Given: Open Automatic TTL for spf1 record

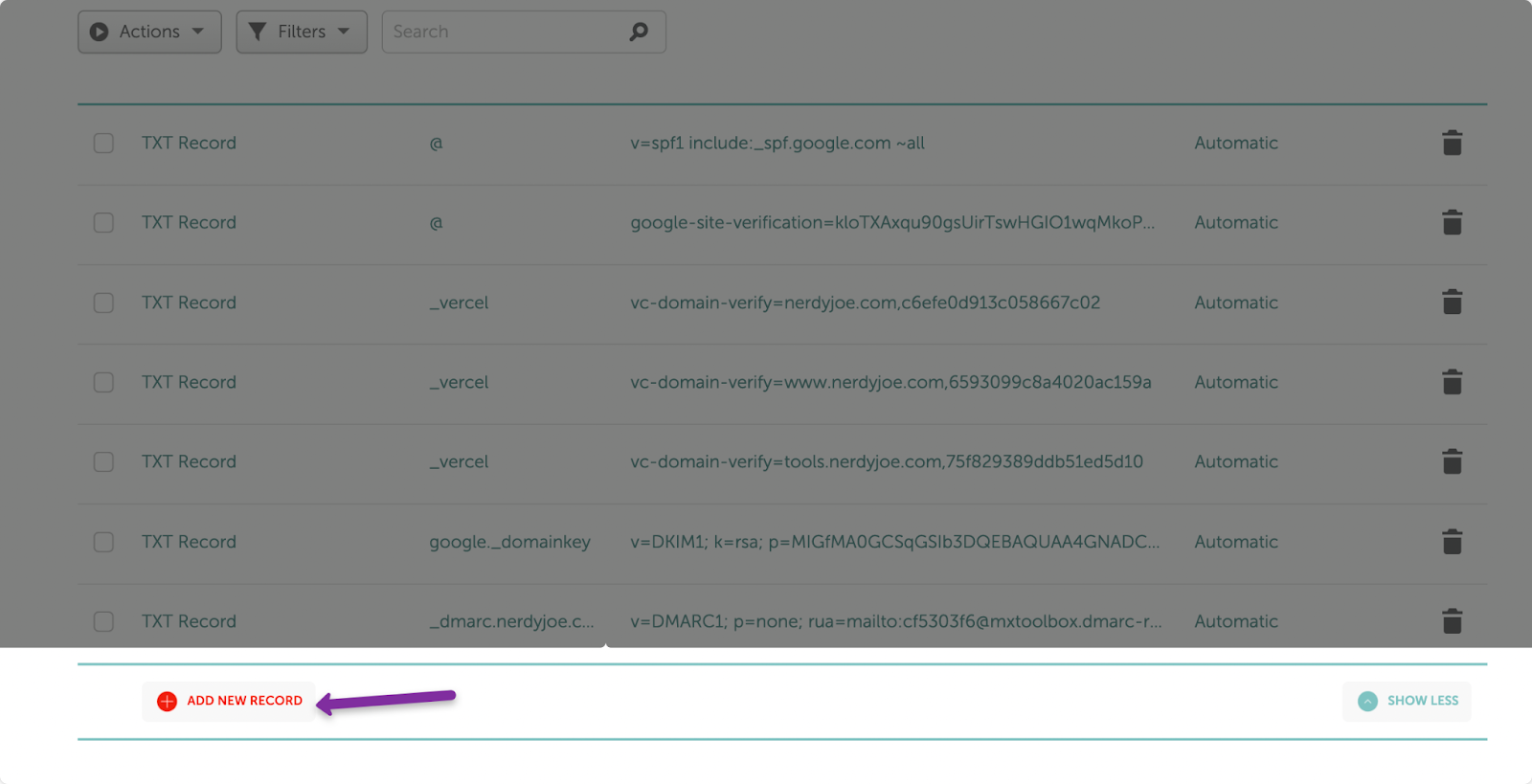Looking at the screenshot, I should pyautogui.click(x=1235, y=143).
